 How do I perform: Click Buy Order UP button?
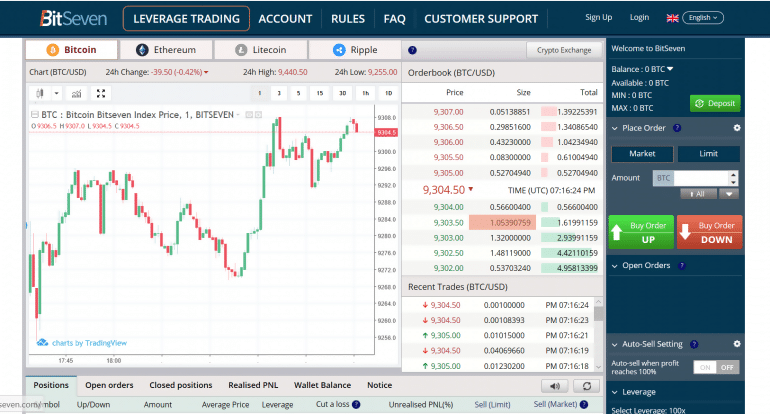click(x=641, y=232)
